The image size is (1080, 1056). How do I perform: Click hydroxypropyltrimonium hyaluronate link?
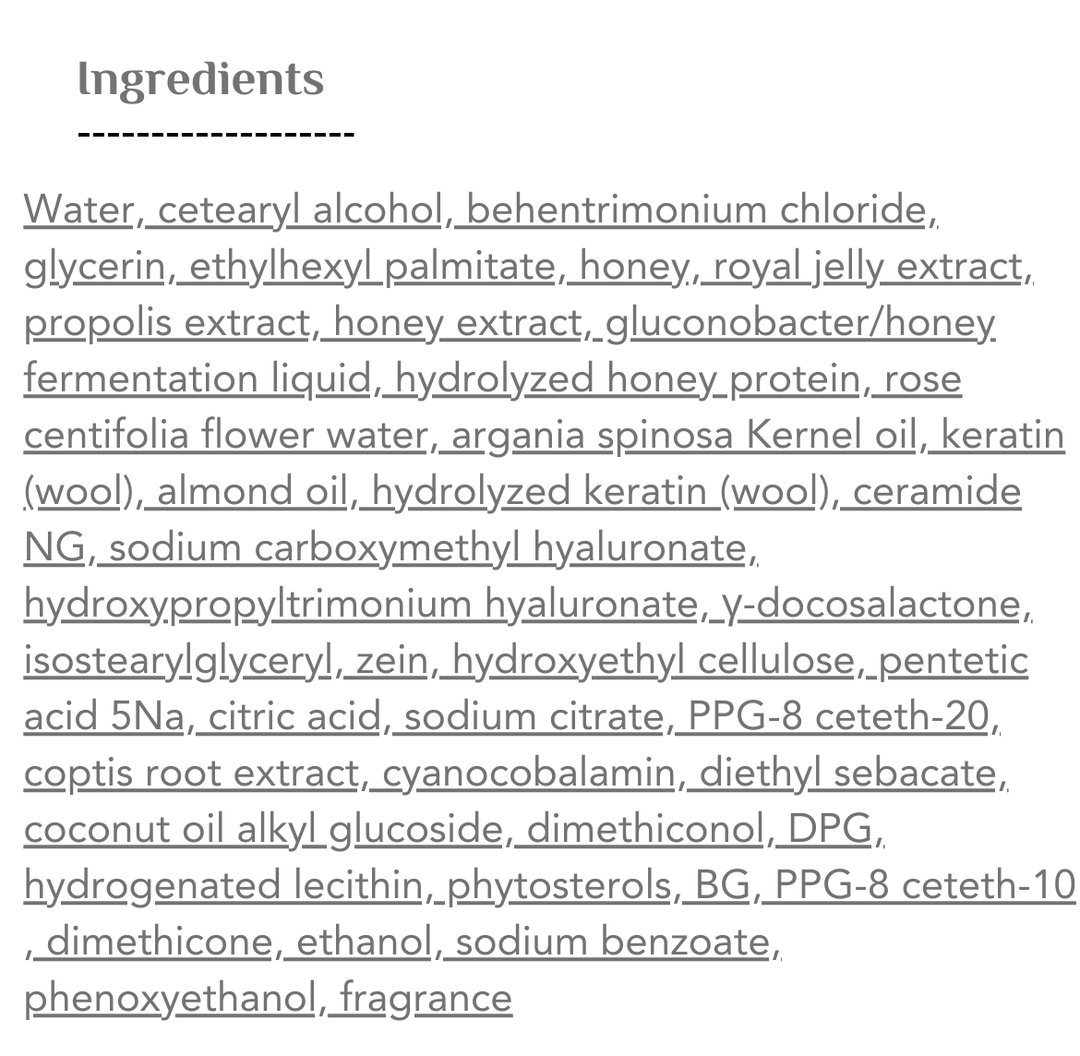(x=362, y=604)
